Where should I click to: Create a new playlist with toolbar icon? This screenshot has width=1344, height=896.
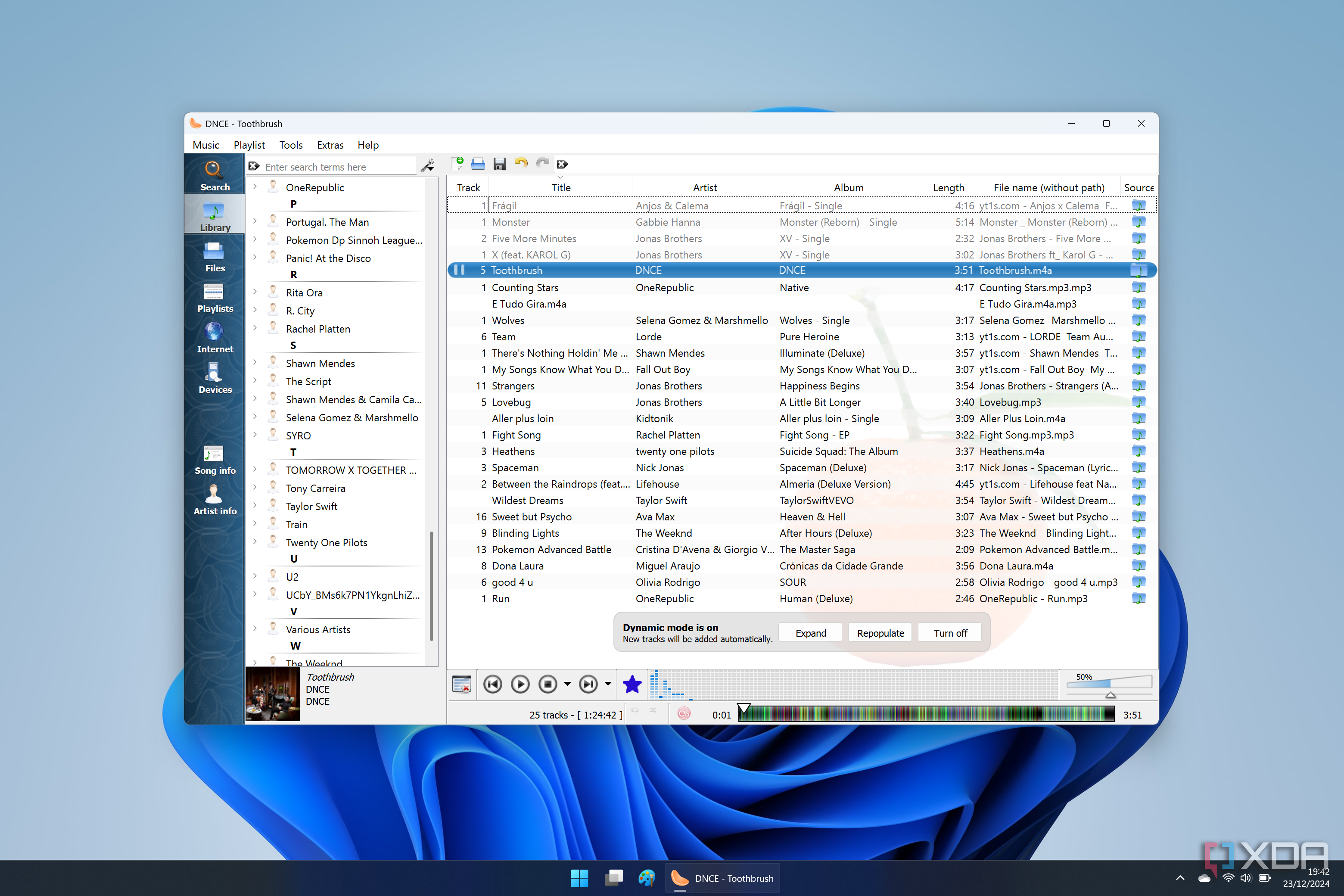457,164
